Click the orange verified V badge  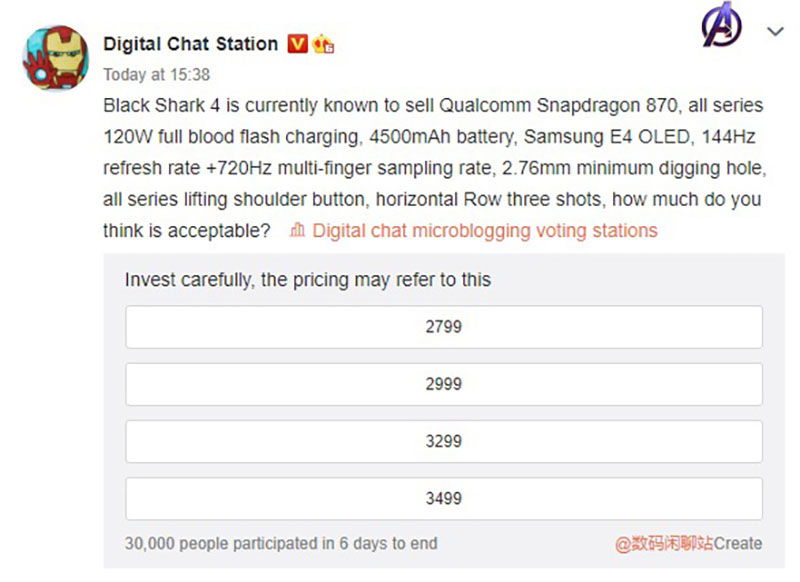pyautogui.click(x=297, y=44)
